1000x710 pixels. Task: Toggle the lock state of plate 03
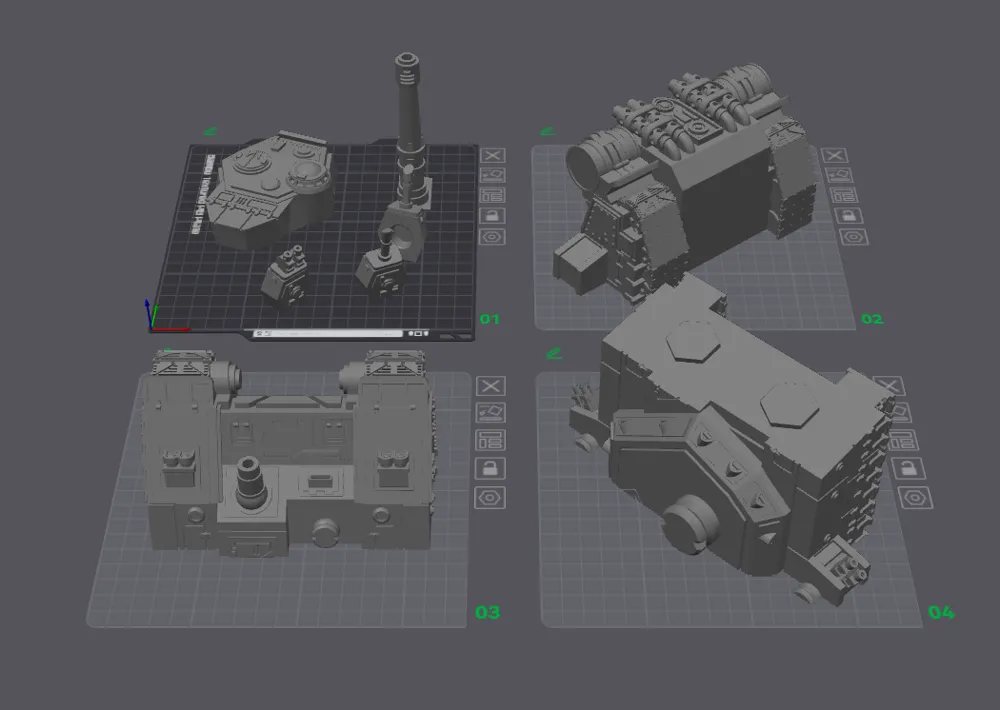tap(492, 469)
